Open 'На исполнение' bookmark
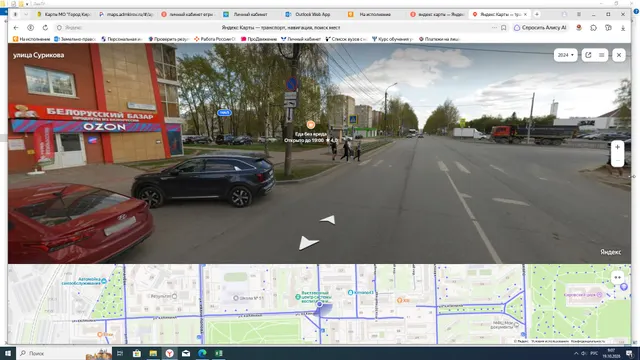The image size is (640, 360). tap(31, 39)
